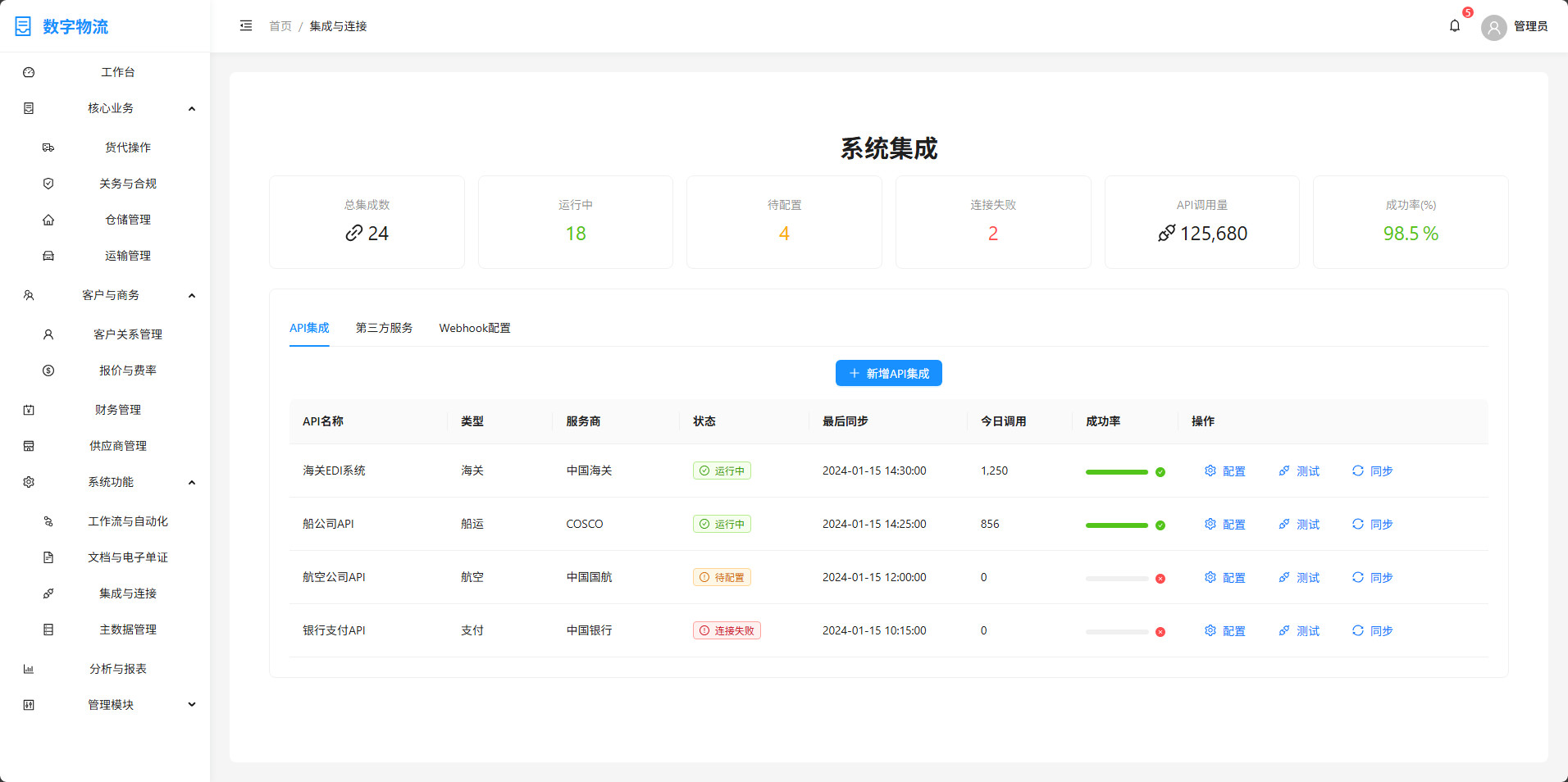Click the 工作流与自动化 icon
This screenshot has height=782, width=1568.
click(x=48, y=521)
